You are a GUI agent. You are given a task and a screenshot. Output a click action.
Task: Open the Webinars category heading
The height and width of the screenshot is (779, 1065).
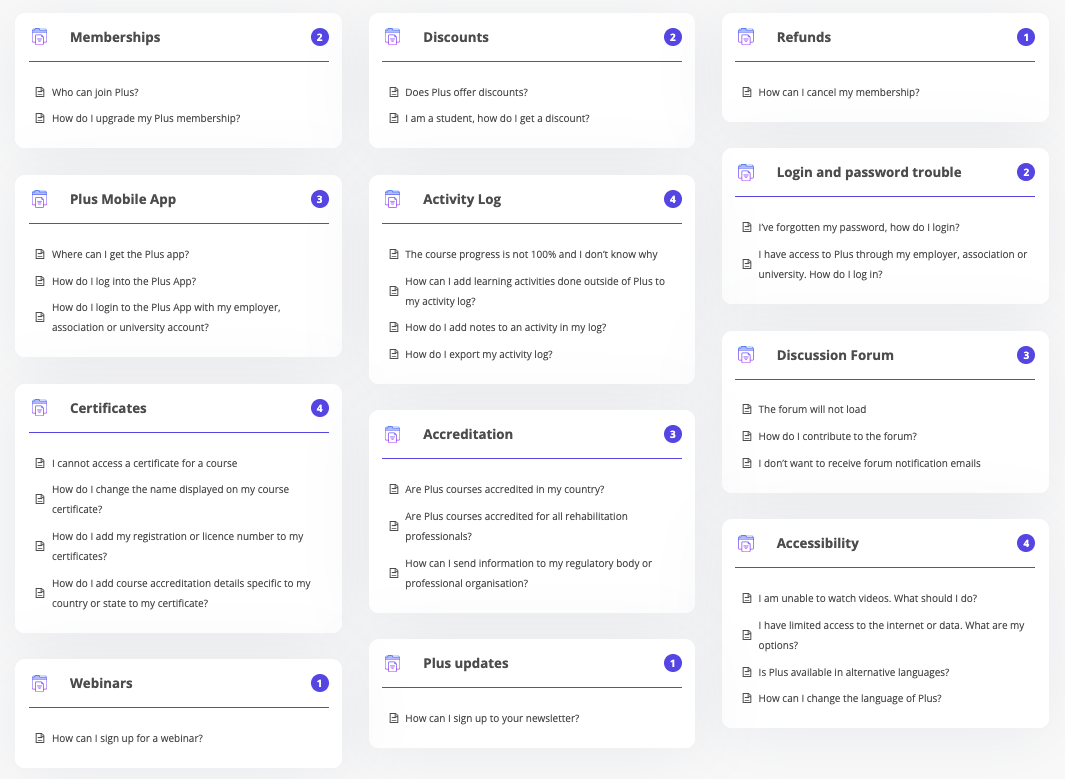click(101, 683)
